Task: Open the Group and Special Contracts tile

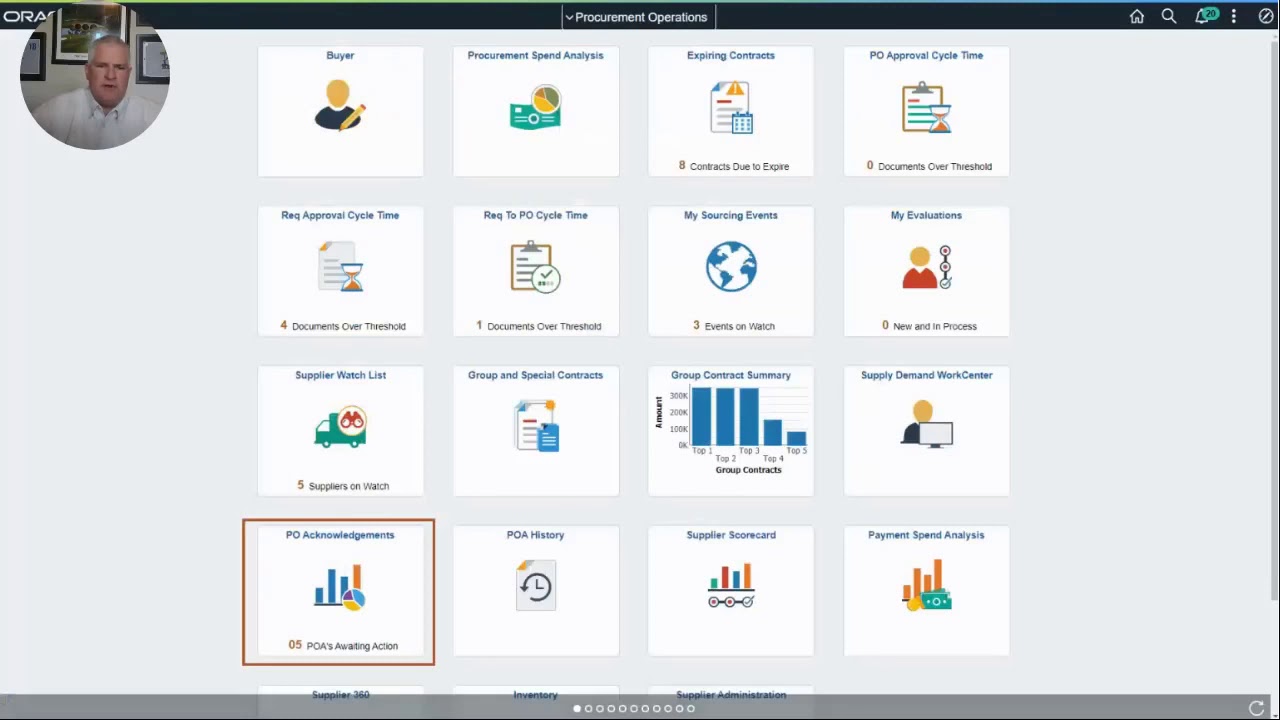Action: [x=535, y=431]
